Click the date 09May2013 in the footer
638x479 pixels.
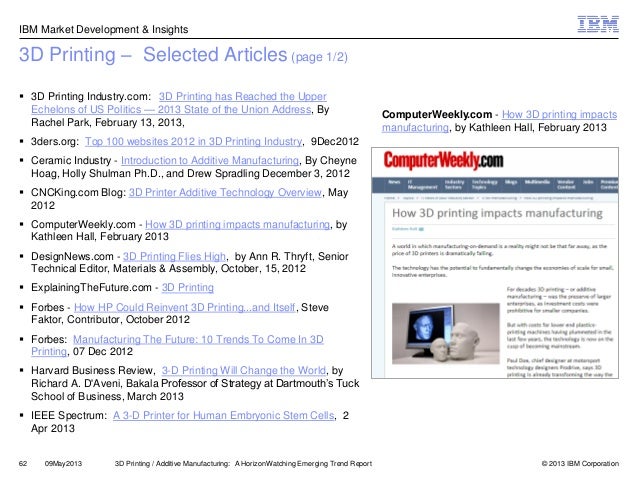coord(63,464)
